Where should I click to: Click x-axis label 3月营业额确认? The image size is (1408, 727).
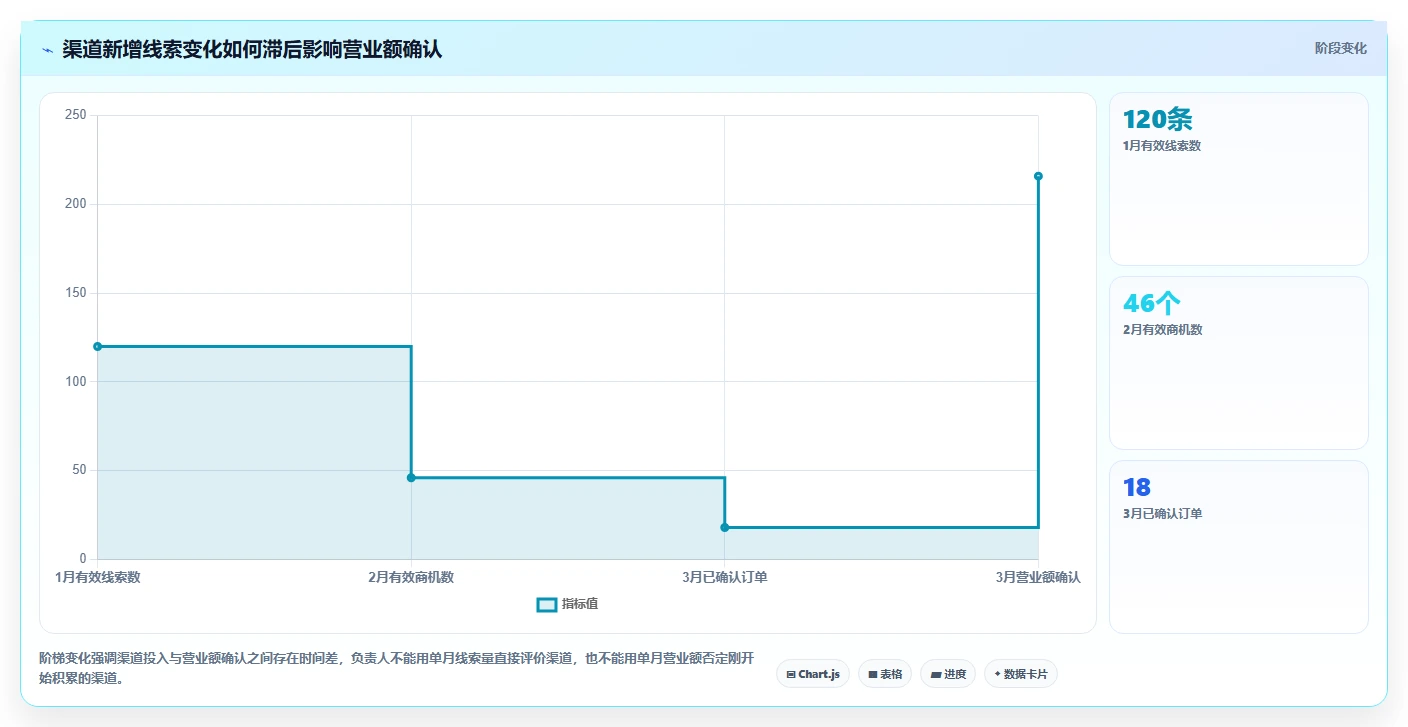tap(1038, 577)
